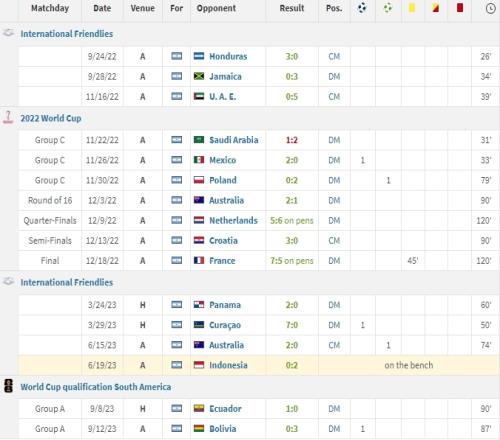Open the Netherlands opponent link
Screen dimensions: 500x440
[233, 221]
